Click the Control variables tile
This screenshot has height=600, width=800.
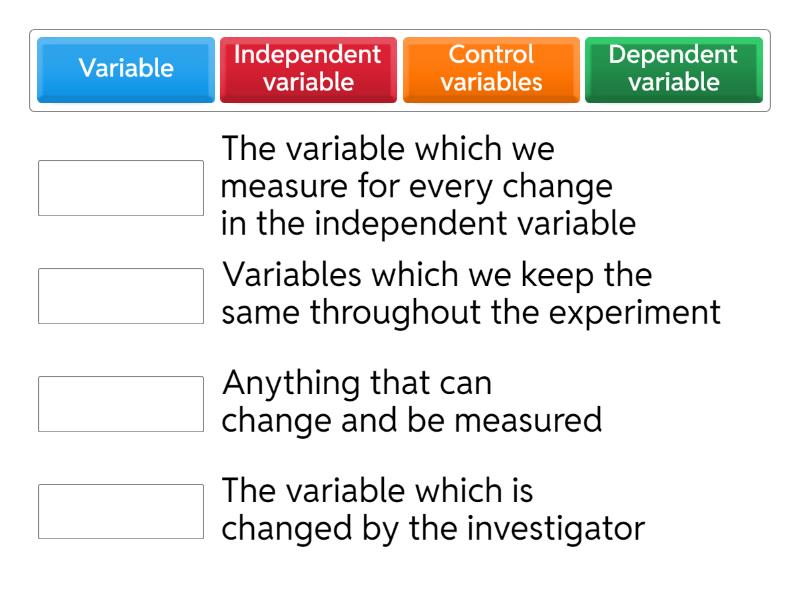point(491,69)
